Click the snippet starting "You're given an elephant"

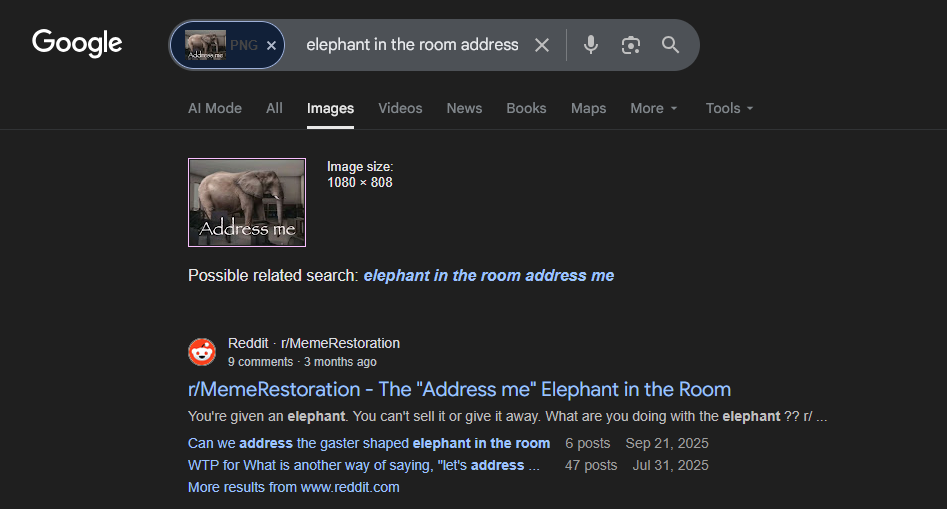coord(507,417)
